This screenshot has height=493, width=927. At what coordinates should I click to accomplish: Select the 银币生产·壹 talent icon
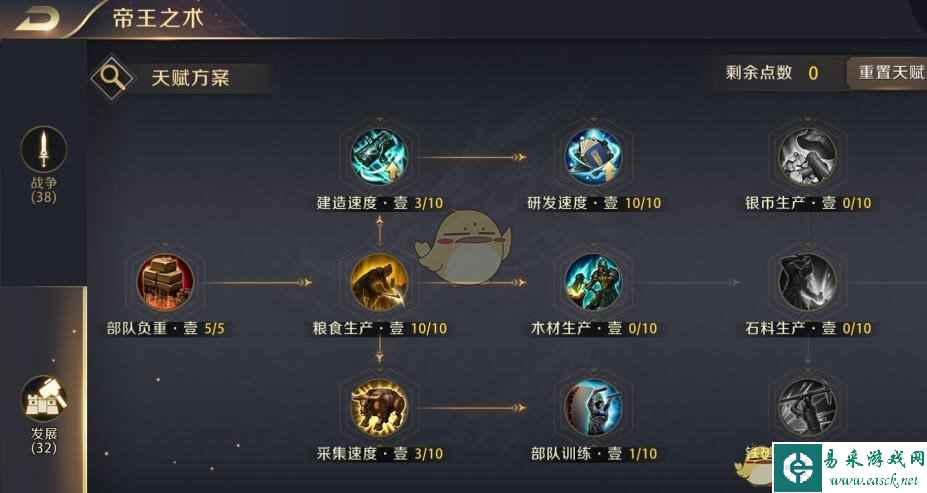(x=808, y=157)
